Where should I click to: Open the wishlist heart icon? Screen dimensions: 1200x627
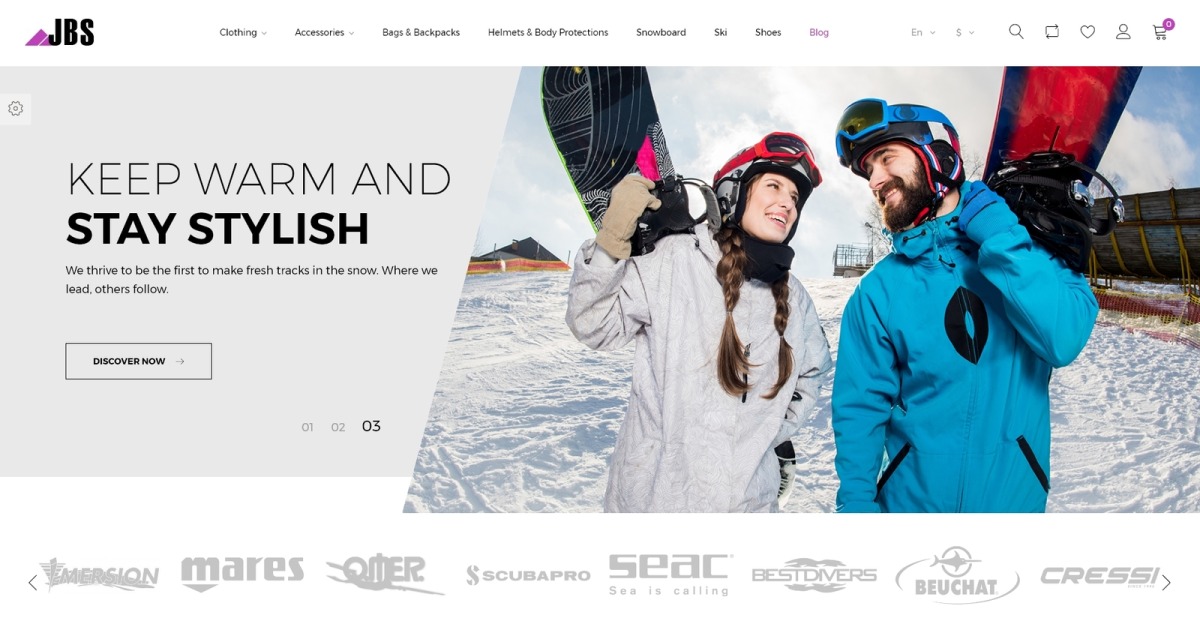[x=1088, y=32]
